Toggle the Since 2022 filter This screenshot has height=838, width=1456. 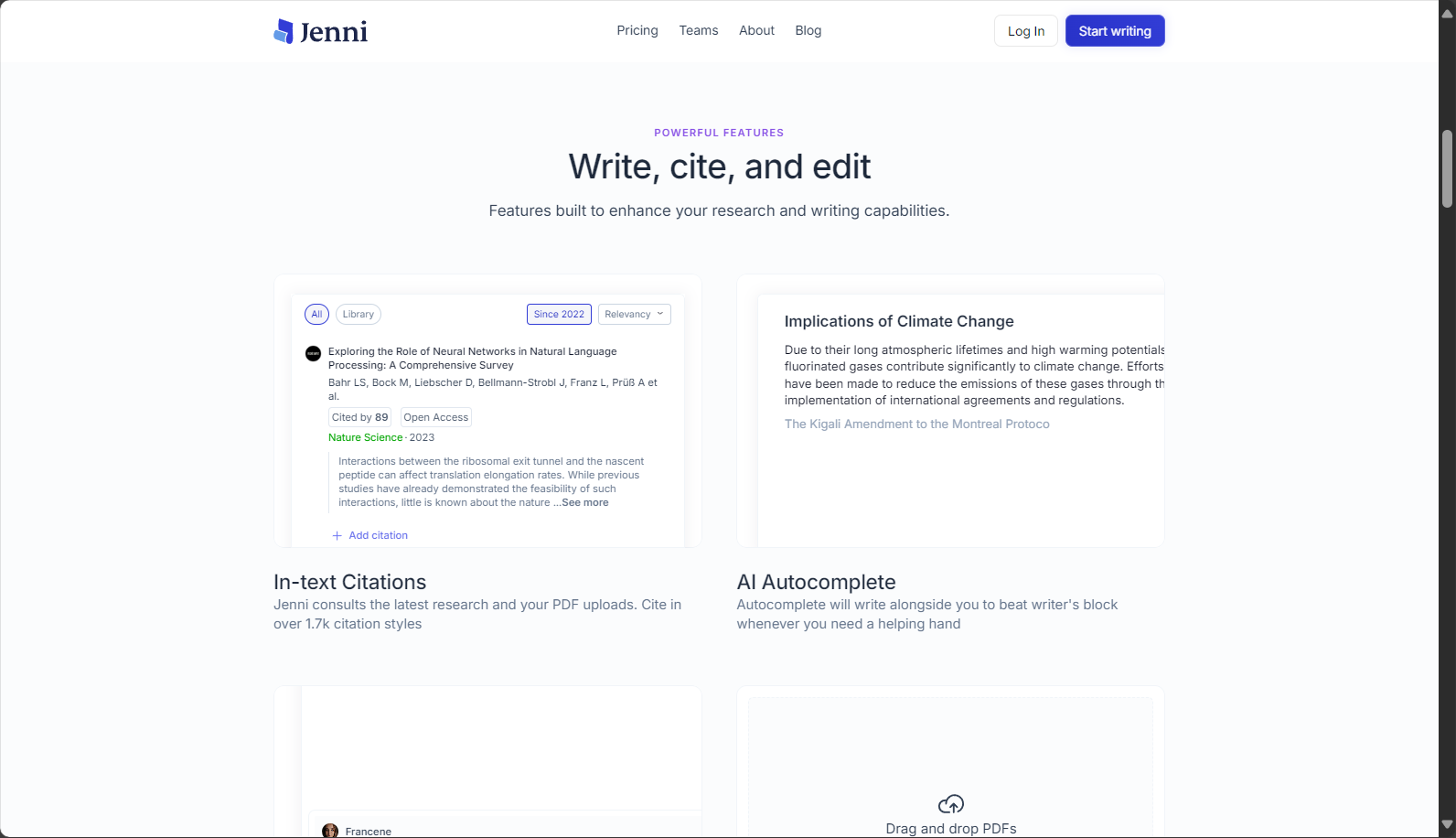point(559,314)
